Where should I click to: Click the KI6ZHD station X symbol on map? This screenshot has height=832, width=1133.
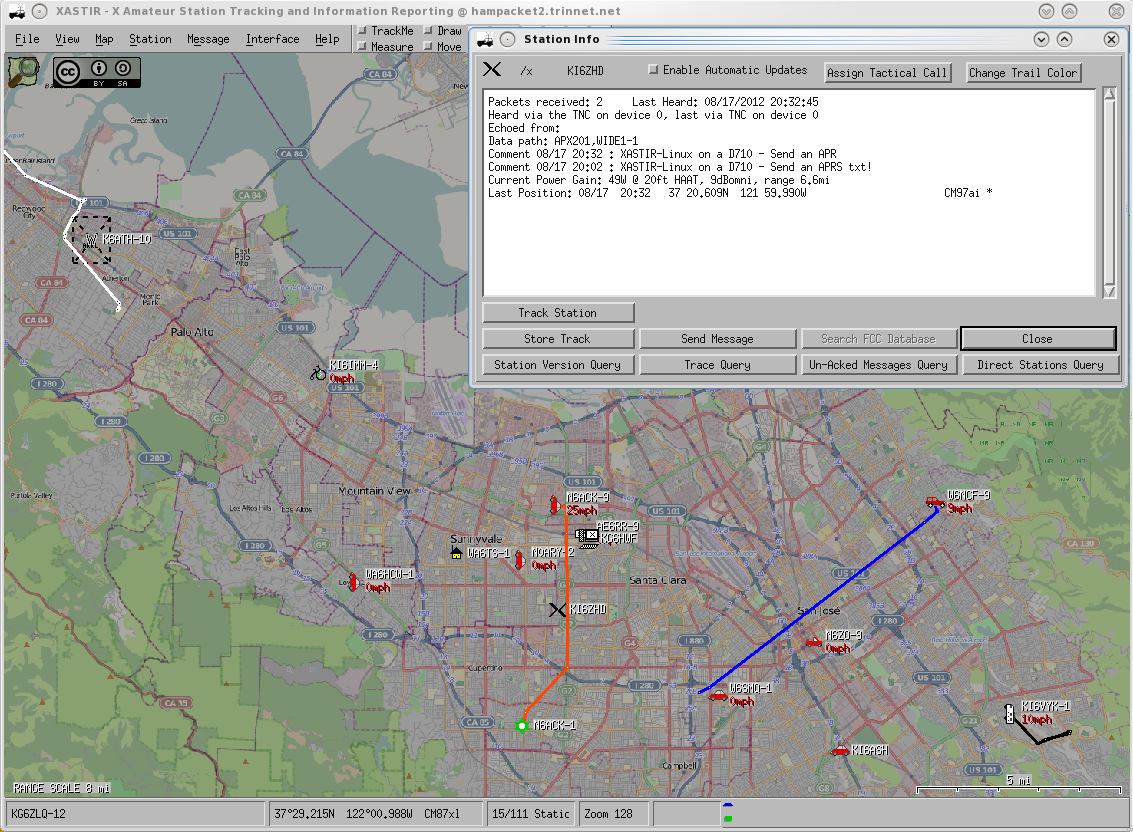(x=557, y=610)
